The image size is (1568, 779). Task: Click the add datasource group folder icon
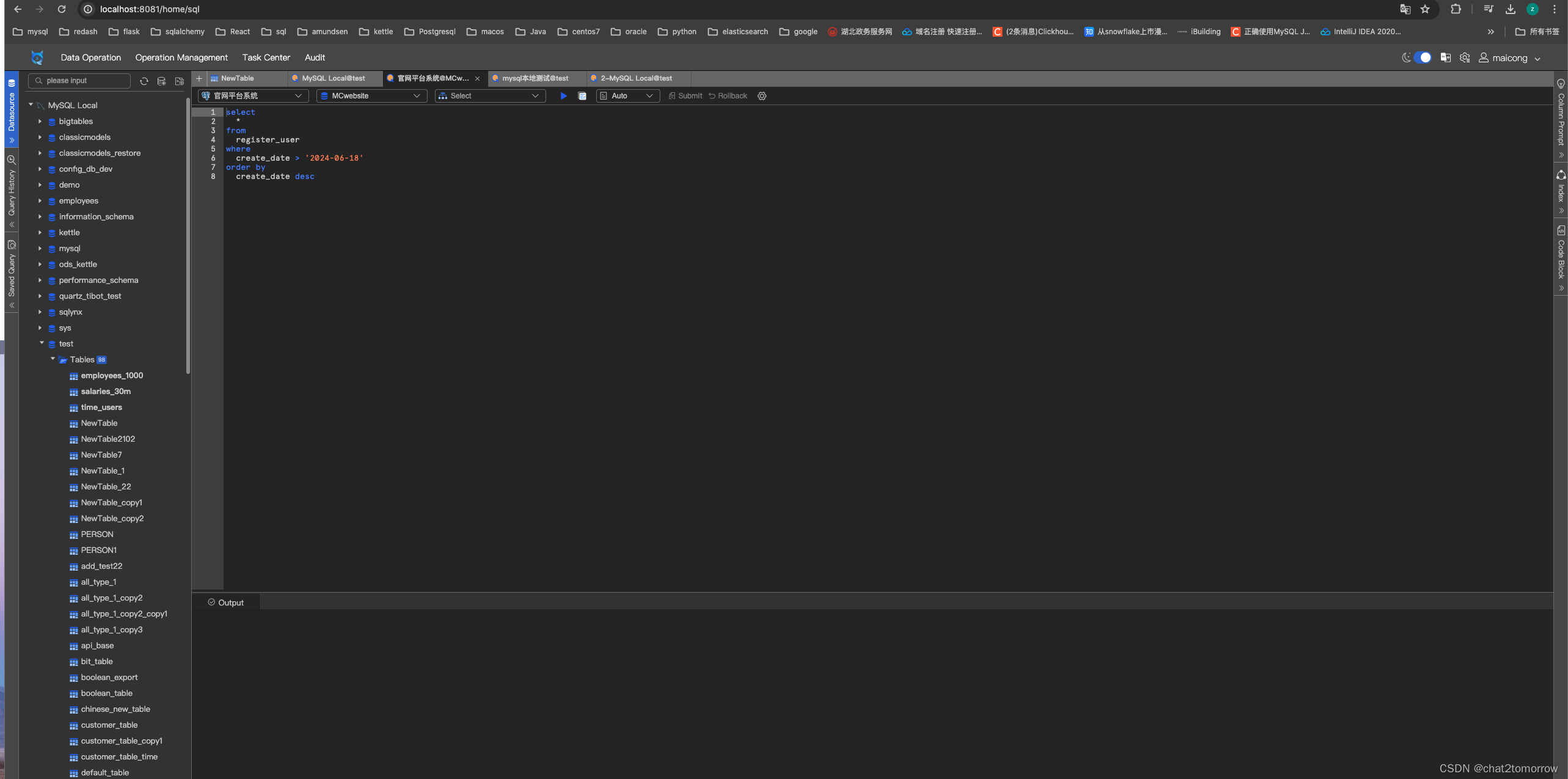(180, 81)
